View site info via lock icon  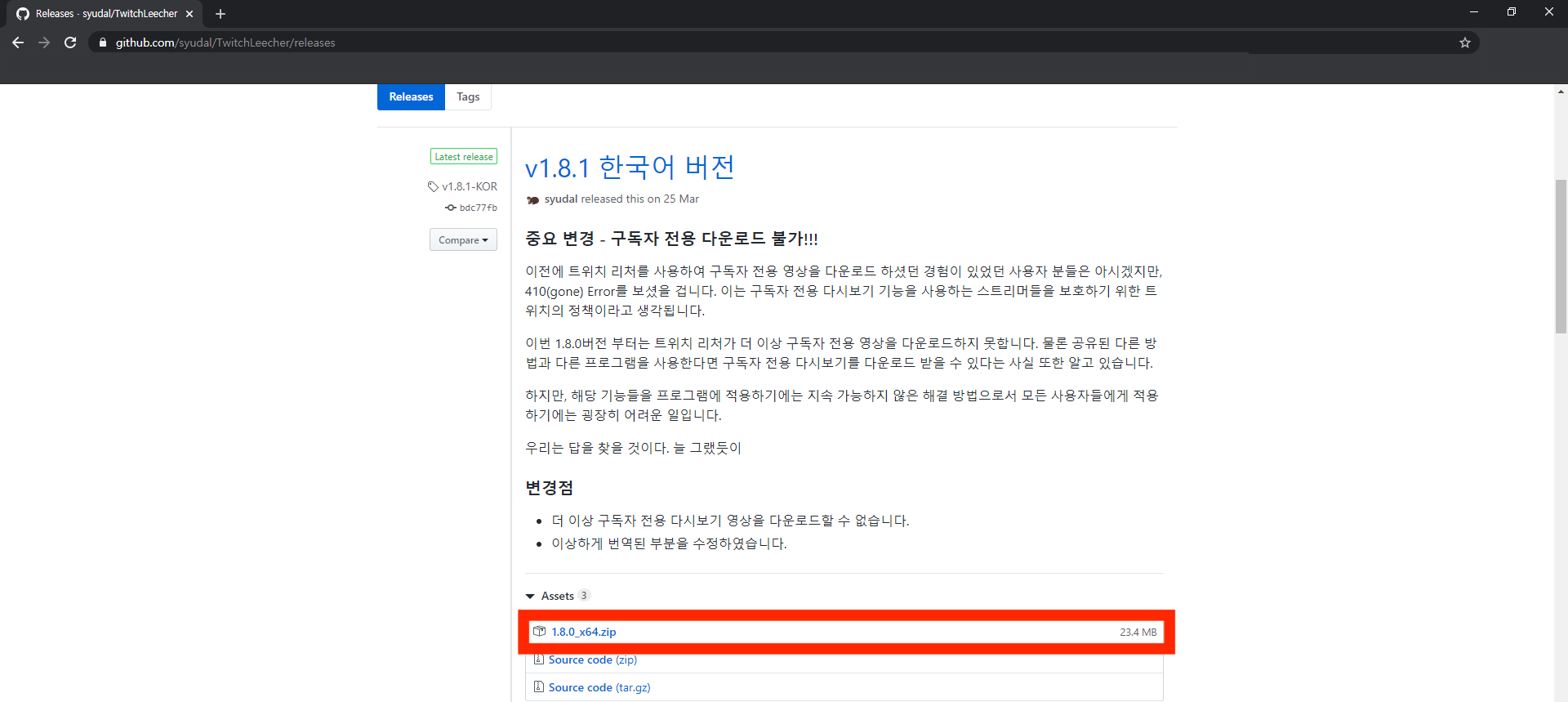coord(103,42)
